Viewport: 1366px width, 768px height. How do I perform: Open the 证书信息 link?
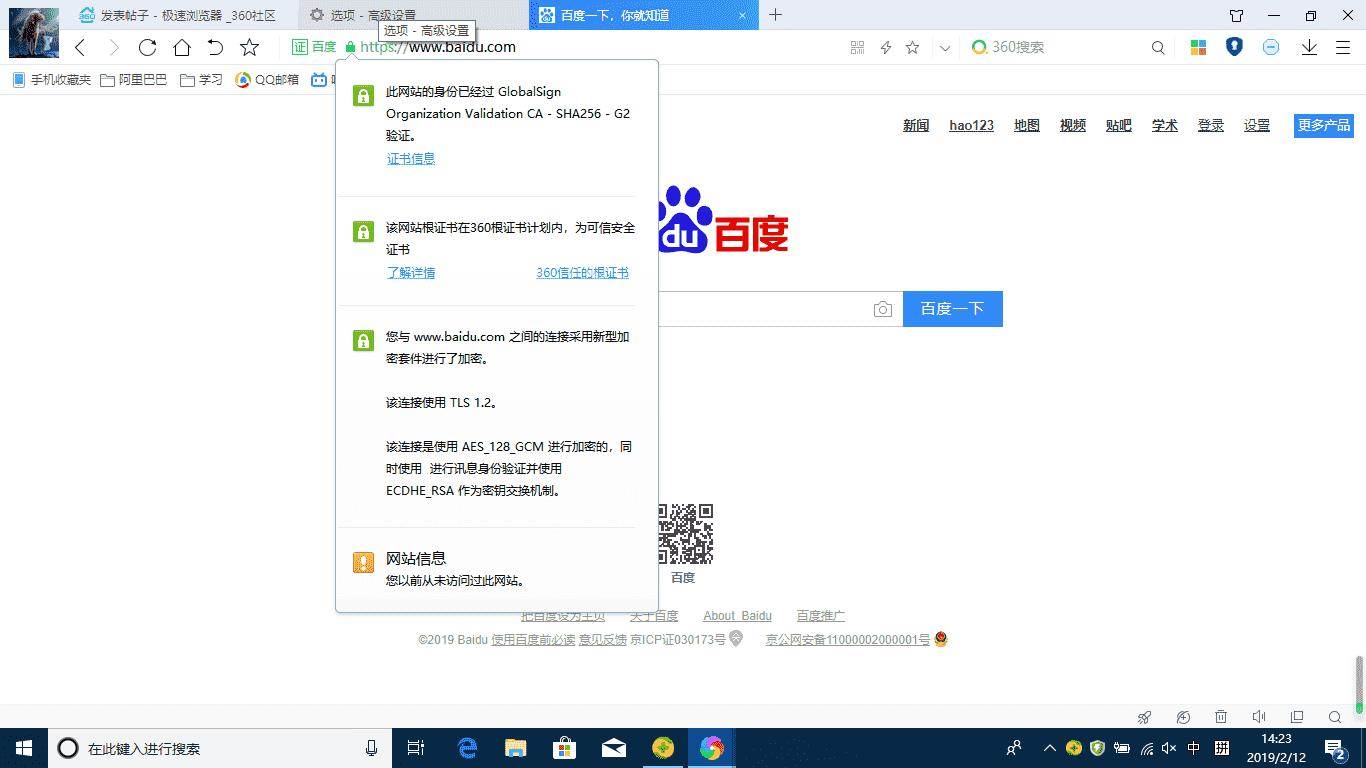pos(411,158)
